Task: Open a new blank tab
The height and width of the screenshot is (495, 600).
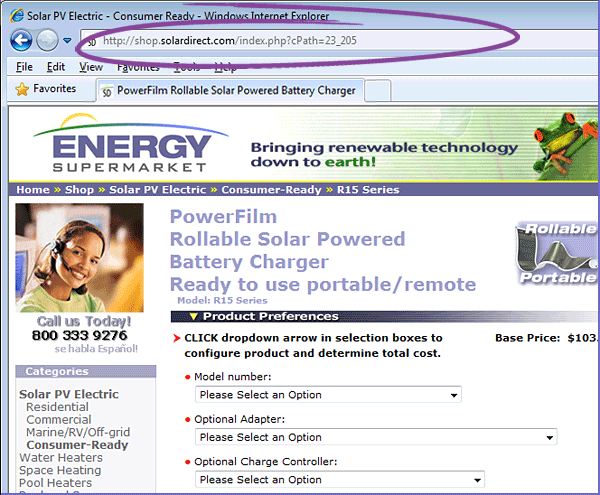Action: pos(378,91)
